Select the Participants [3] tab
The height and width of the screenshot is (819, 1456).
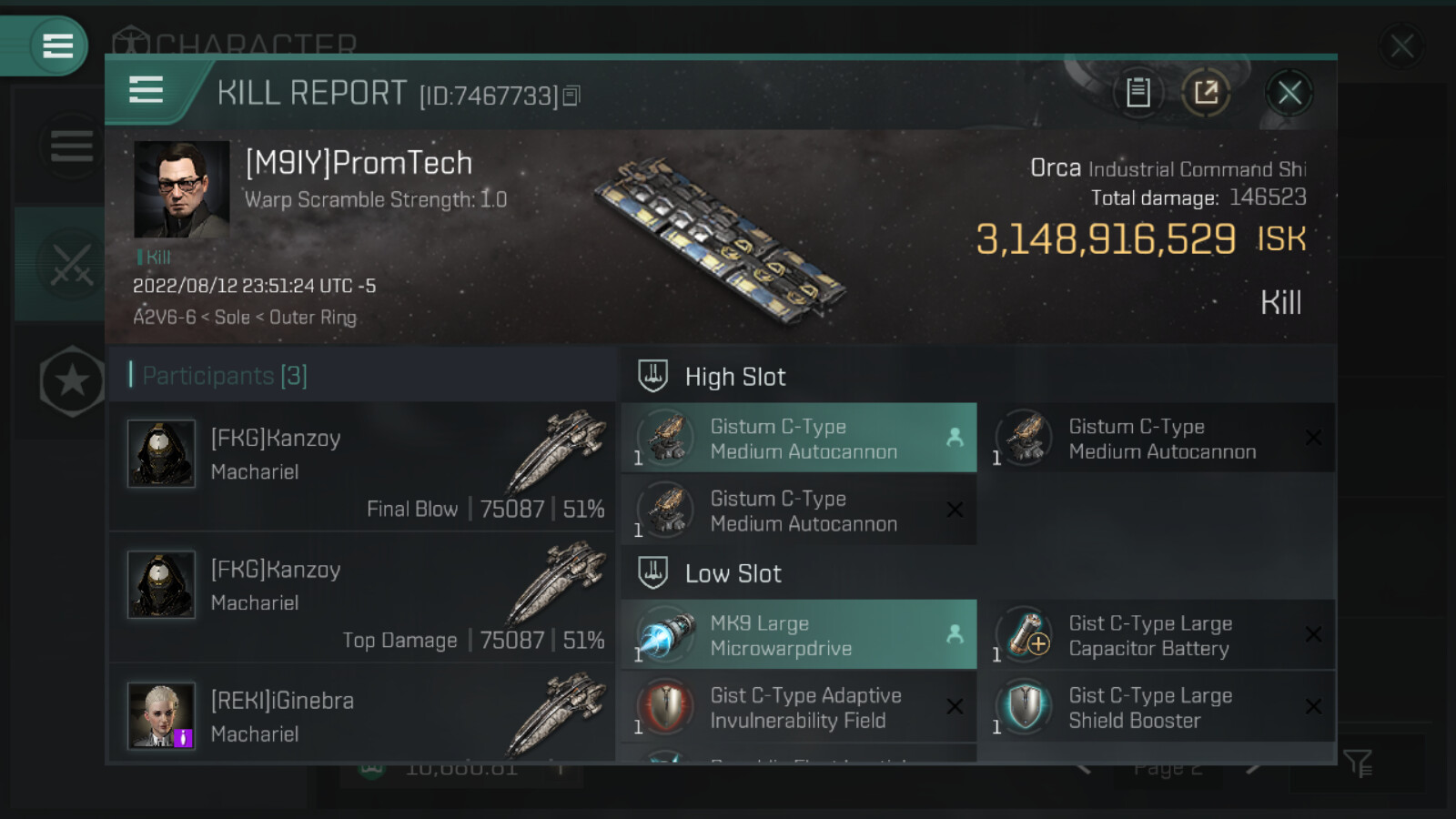[x=225, y=375]
